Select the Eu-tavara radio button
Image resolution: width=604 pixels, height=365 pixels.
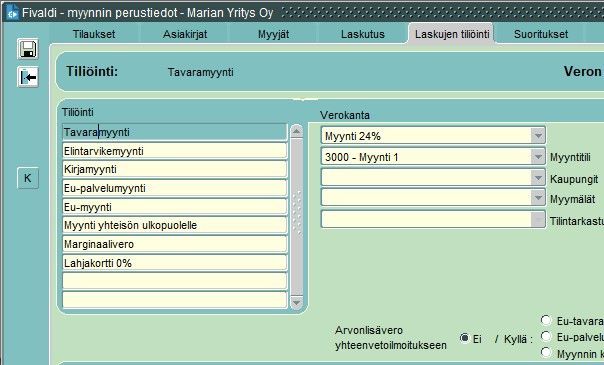coord(545,320)
